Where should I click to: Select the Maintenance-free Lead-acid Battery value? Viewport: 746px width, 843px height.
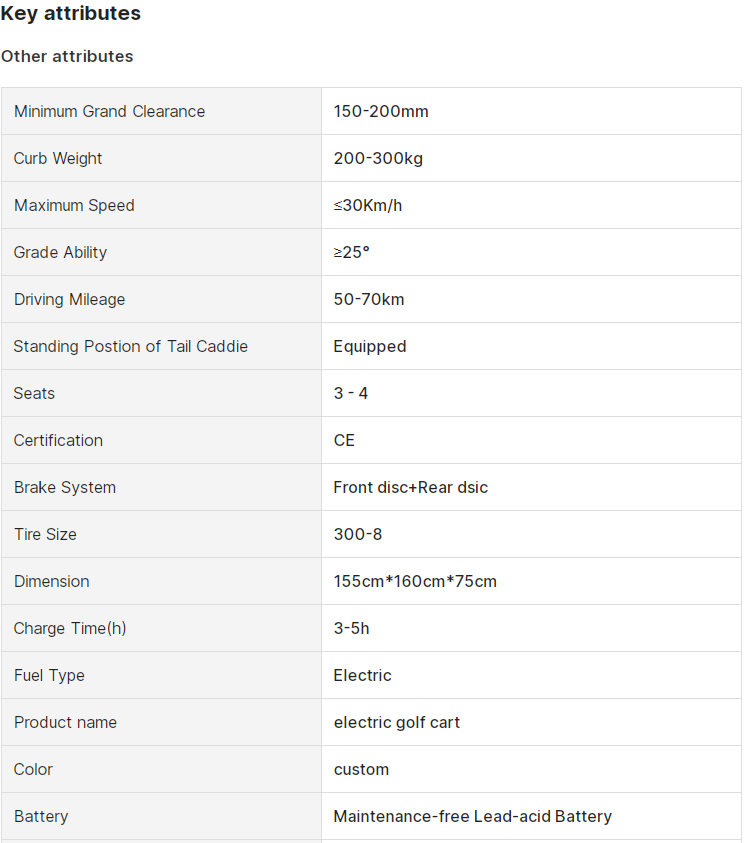pyautogui.click(x=472, y=817)
